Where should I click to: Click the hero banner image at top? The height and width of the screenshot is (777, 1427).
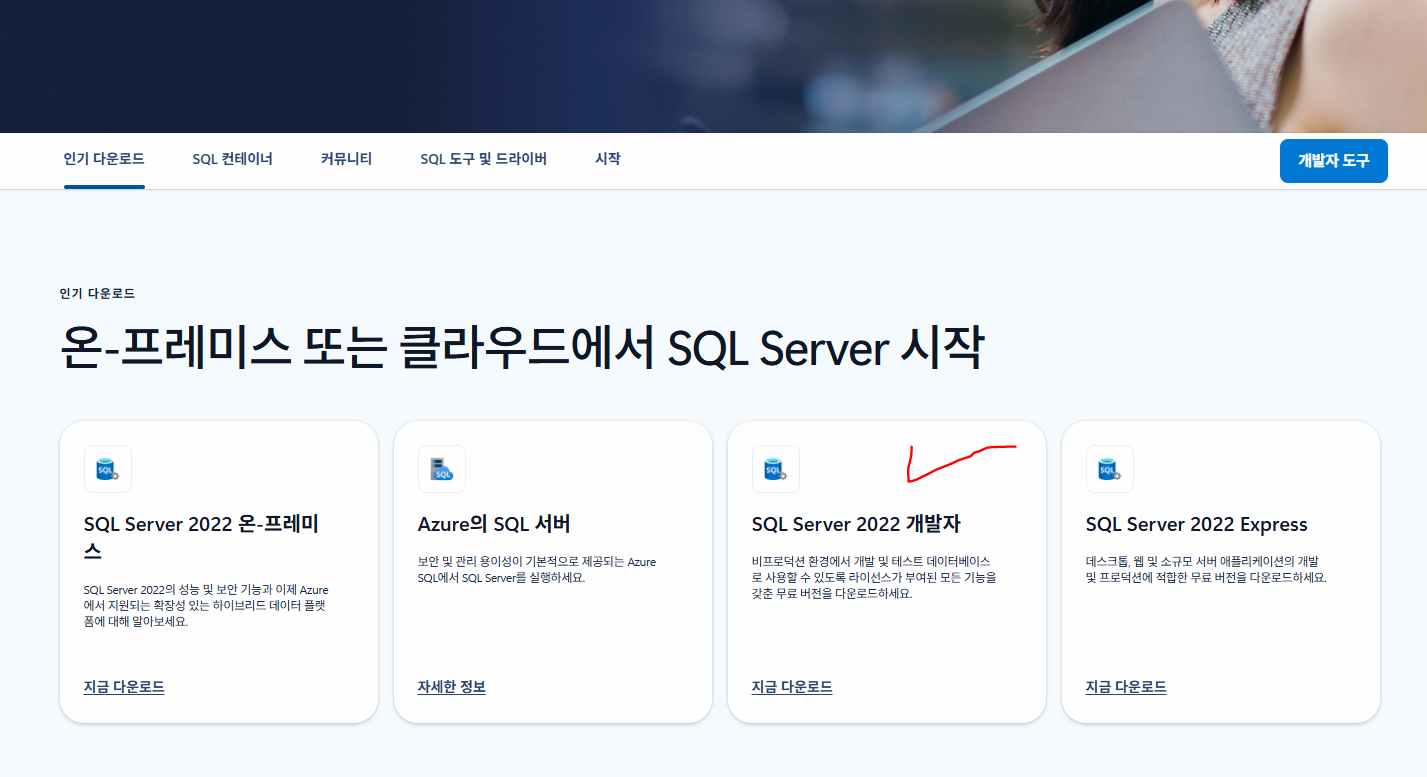pos(713,66)
